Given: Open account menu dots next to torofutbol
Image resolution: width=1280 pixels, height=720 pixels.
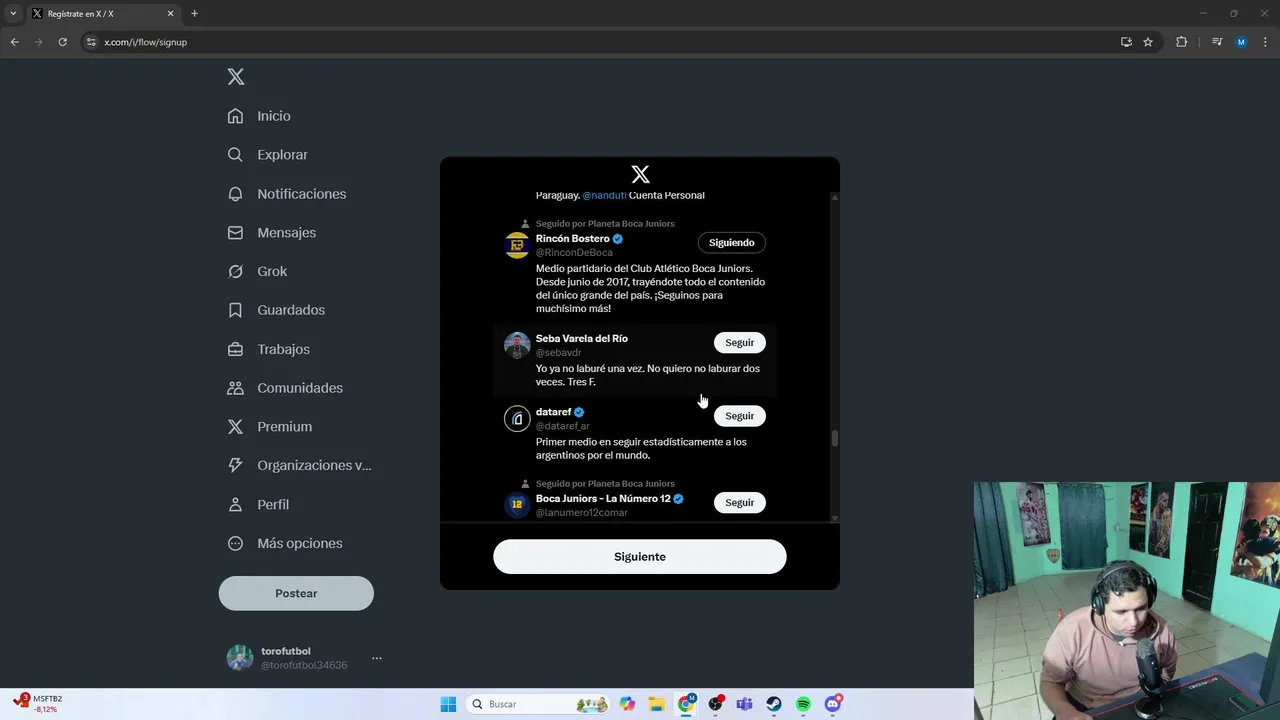Looking at the screenshot, I should [x=377, y=658].
